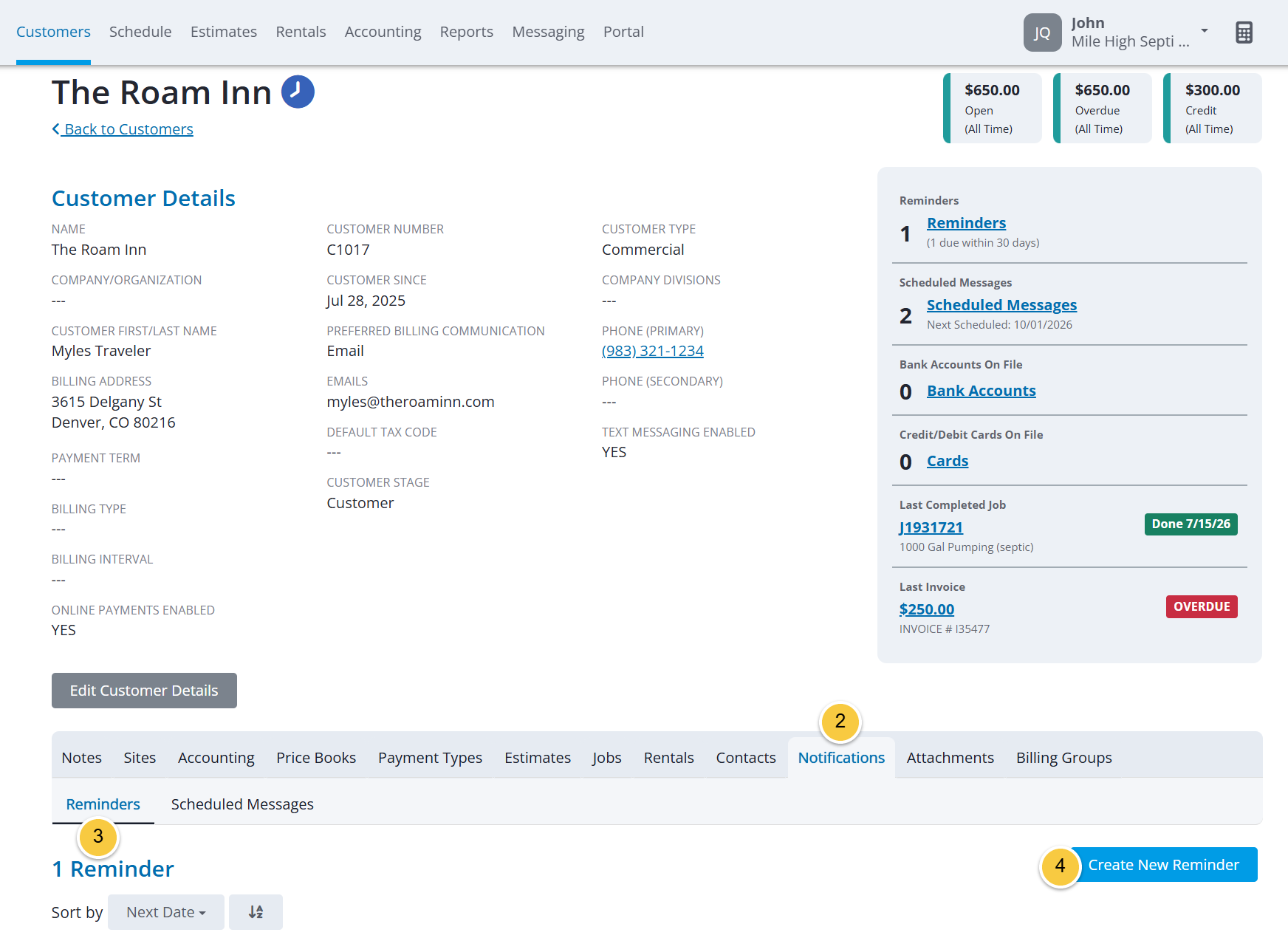This screenshot has width=1288, height=938.
Task: Open the Attachments tab
Action: tap(950, 758)
